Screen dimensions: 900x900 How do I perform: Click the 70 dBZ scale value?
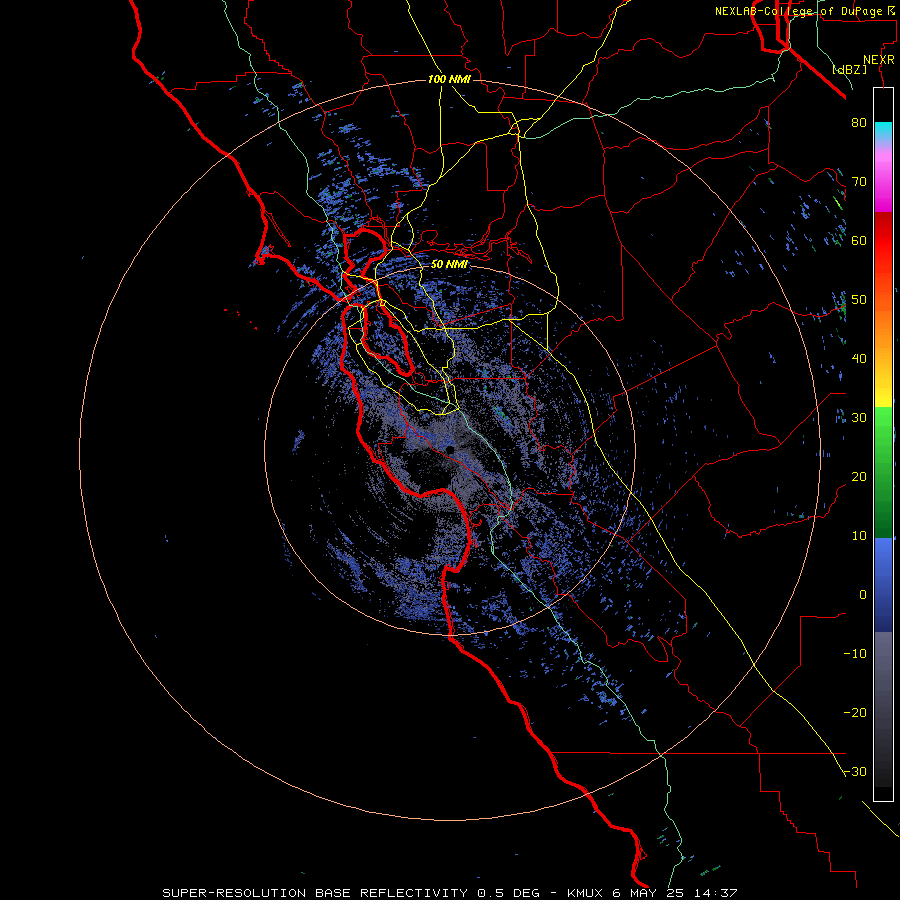[x=859, y=181]
